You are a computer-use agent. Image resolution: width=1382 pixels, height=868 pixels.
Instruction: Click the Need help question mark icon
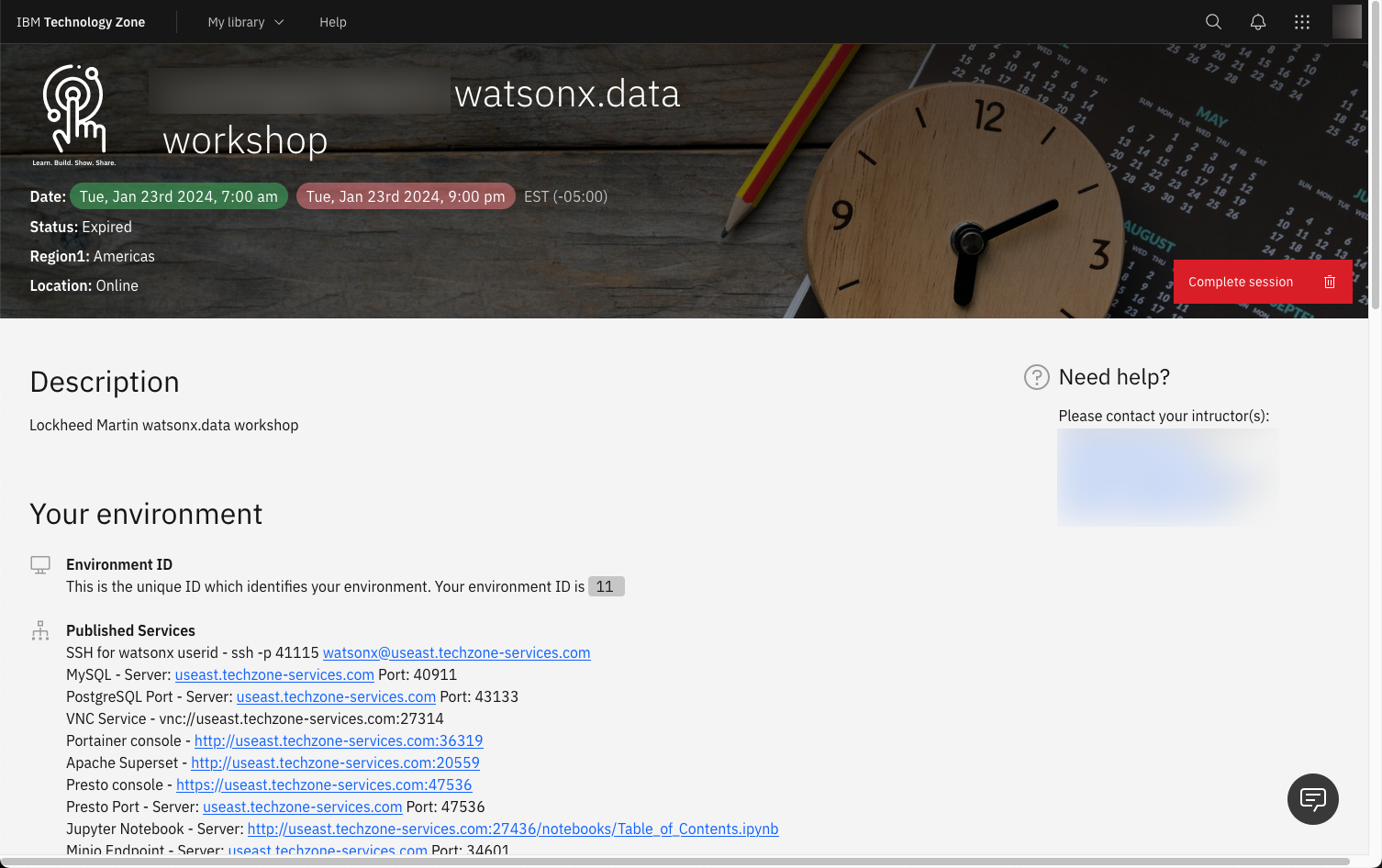click(x=1037, y=377)
